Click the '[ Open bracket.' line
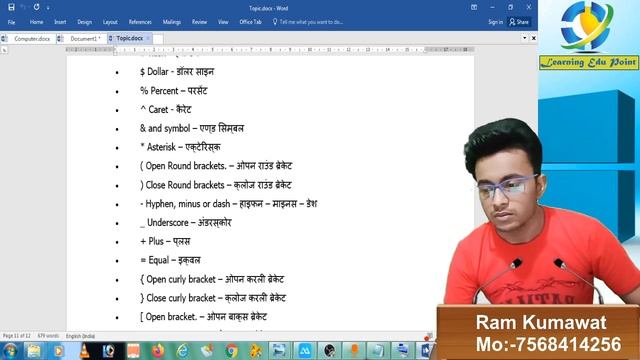 203,317
